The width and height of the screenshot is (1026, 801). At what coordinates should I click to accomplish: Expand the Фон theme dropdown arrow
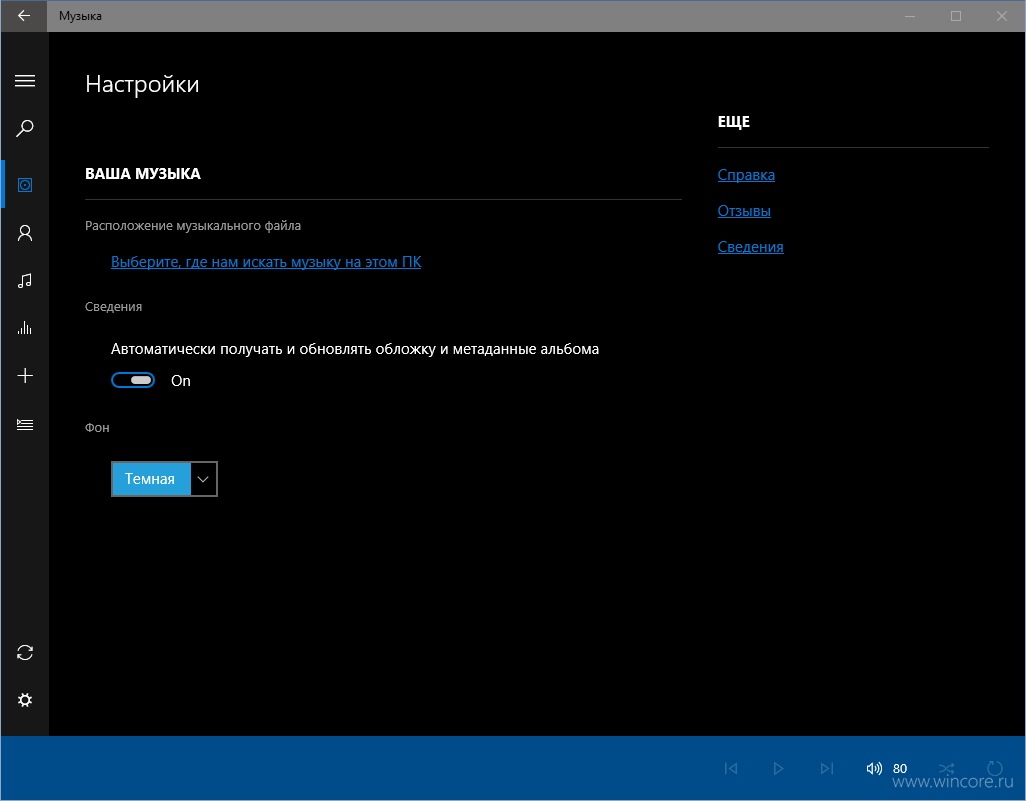pos(203,479)
